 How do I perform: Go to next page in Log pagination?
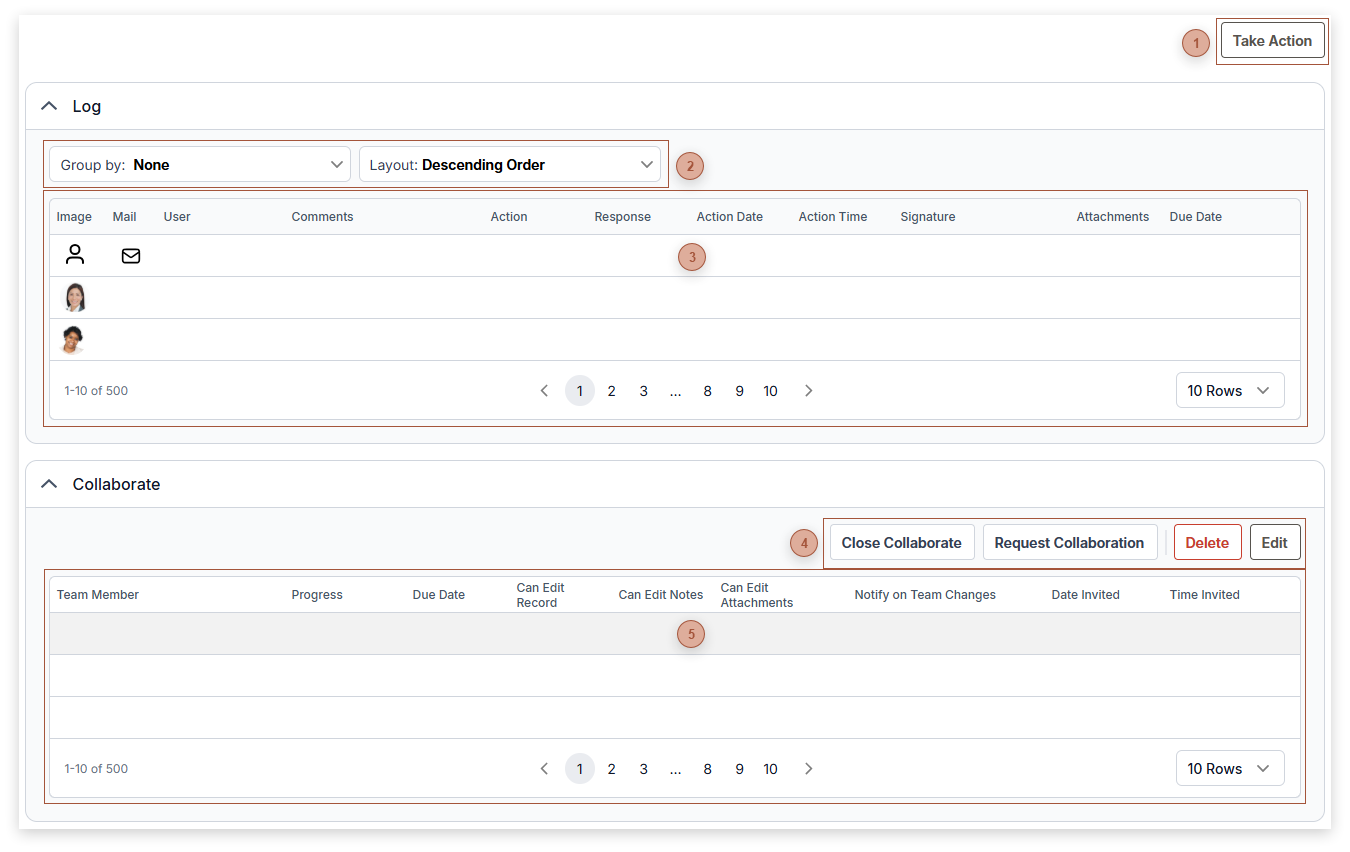click(x=808, y=391)
